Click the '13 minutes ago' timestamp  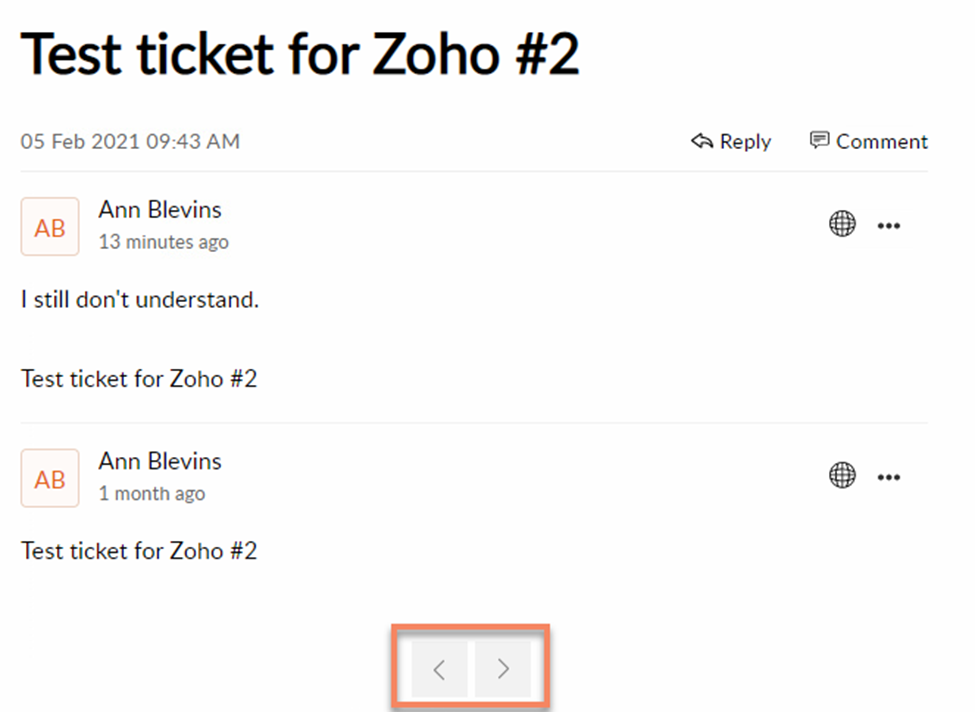click(x=164, y=241)
